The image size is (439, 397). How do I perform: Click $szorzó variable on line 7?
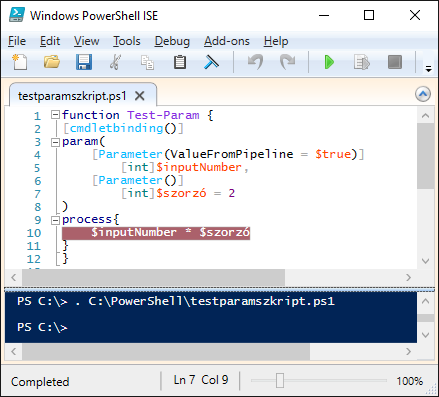point(181,193)
